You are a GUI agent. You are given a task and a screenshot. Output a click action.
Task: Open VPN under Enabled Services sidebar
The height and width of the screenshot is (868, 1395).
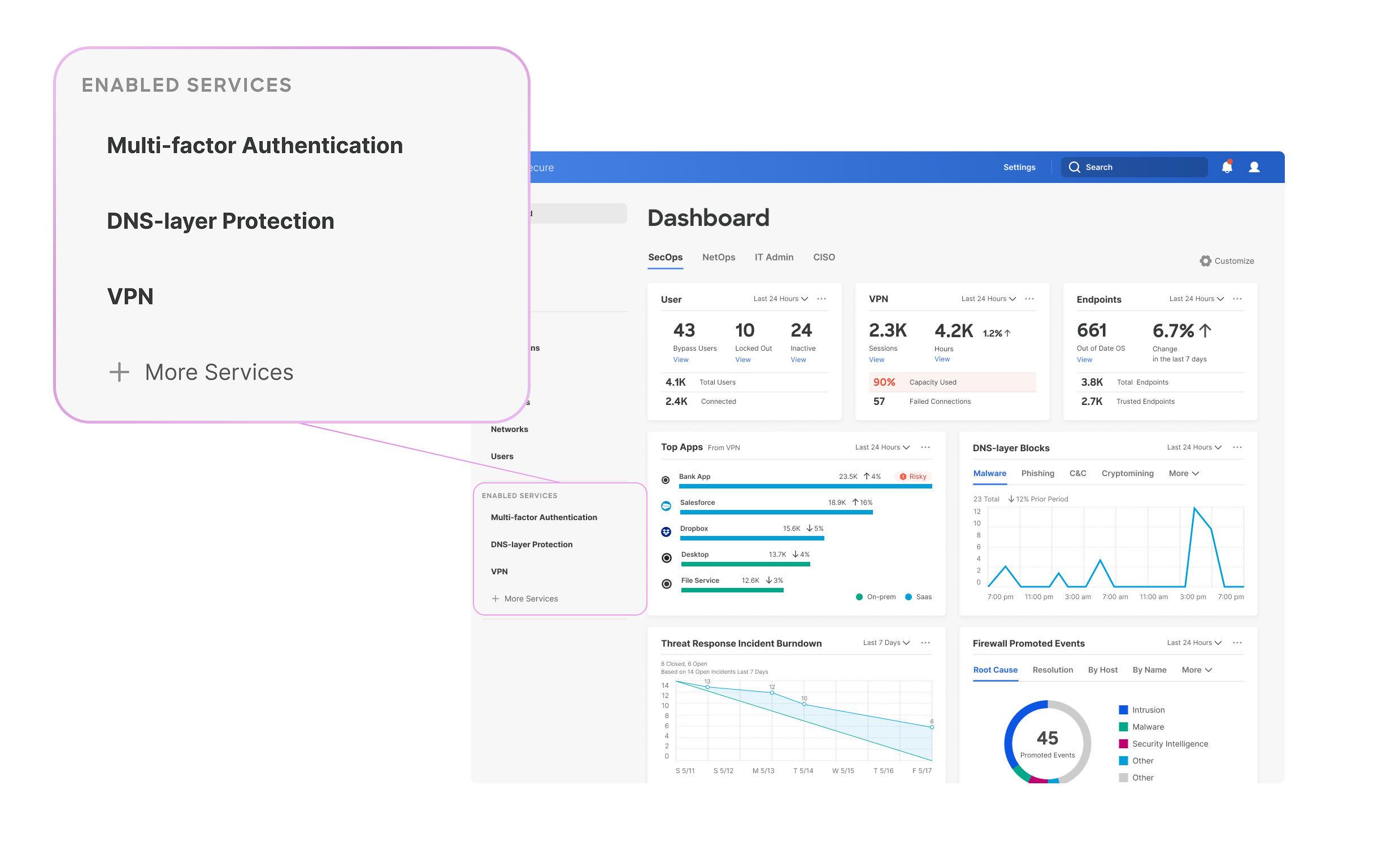point(499,572)
